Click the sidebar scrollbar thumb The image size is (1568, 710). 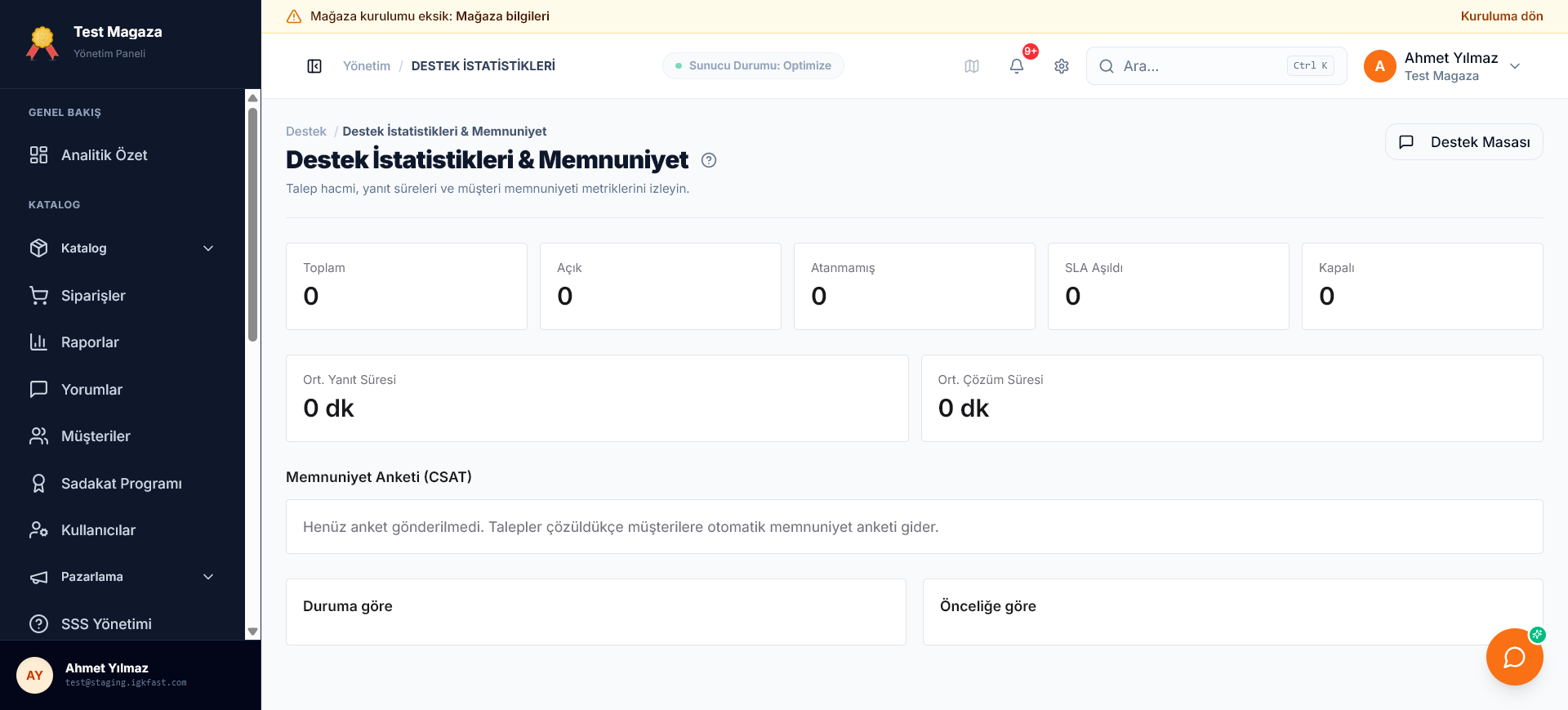tap(252, 225)
